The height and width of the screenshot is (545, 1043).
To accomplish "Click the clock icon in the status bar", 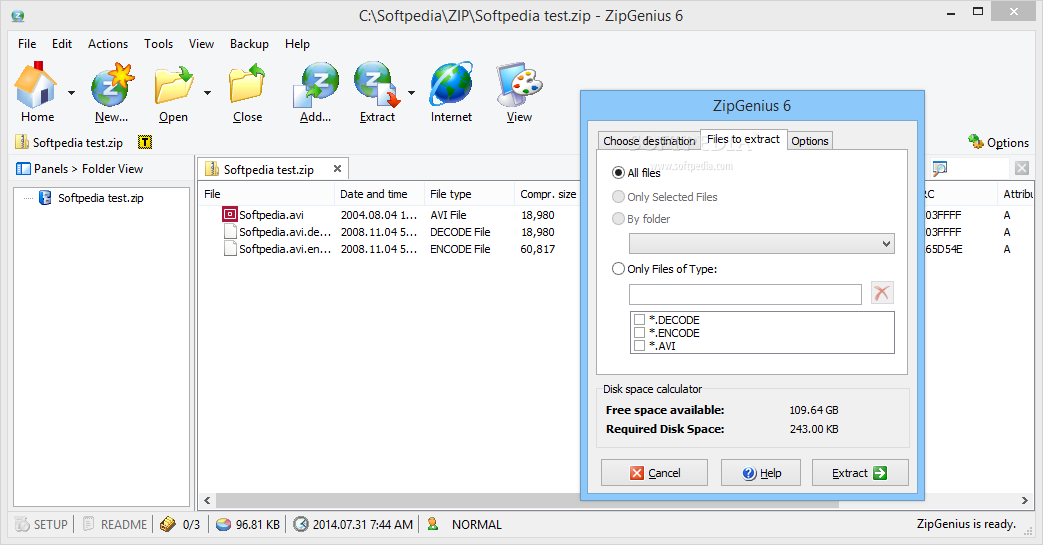I will 301,524.
